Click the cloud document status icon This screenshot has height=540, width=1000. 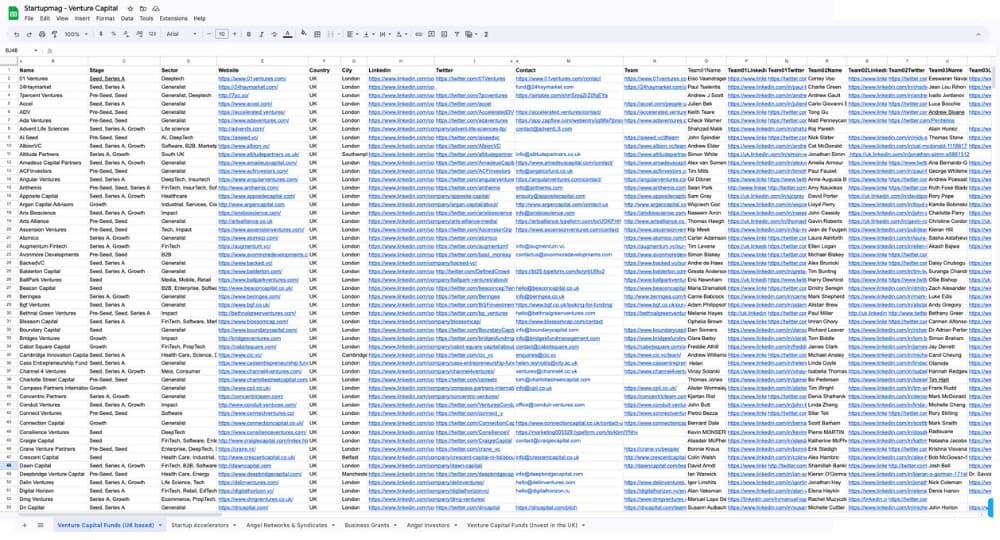156,9
